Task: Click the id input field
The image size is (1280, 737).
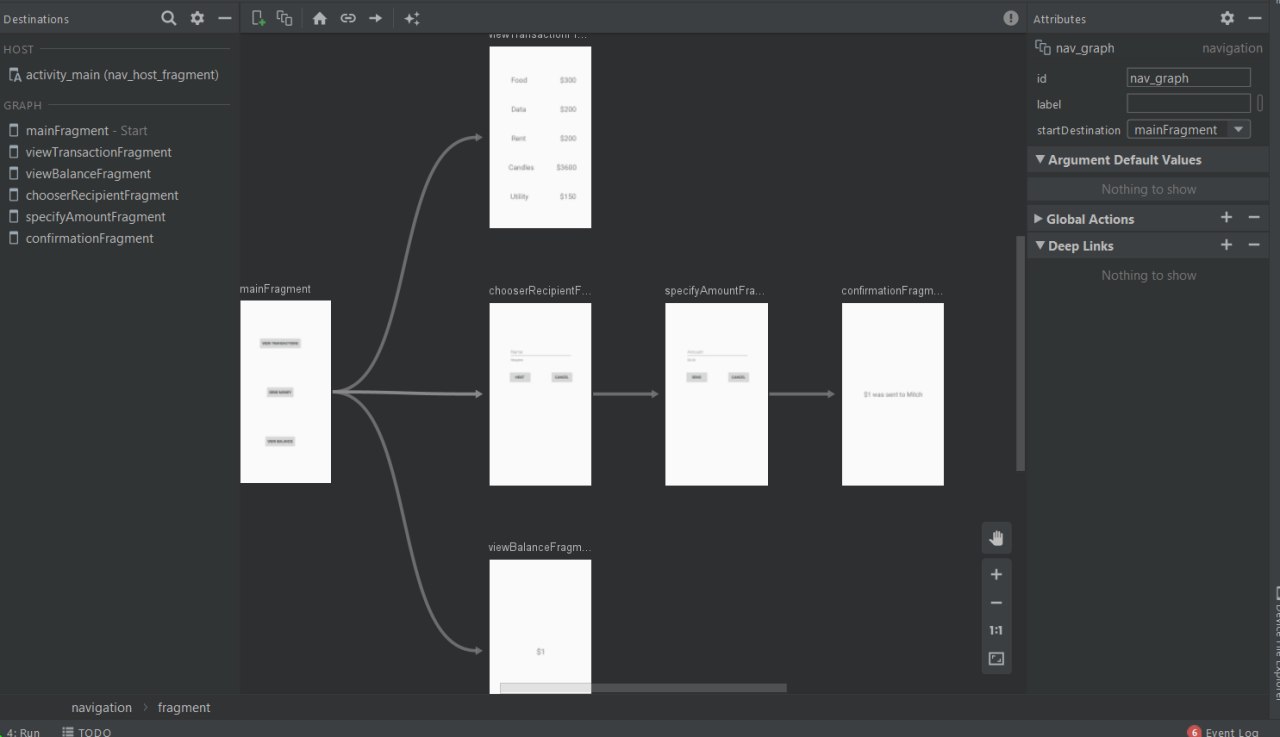Action: [1188, 77]
